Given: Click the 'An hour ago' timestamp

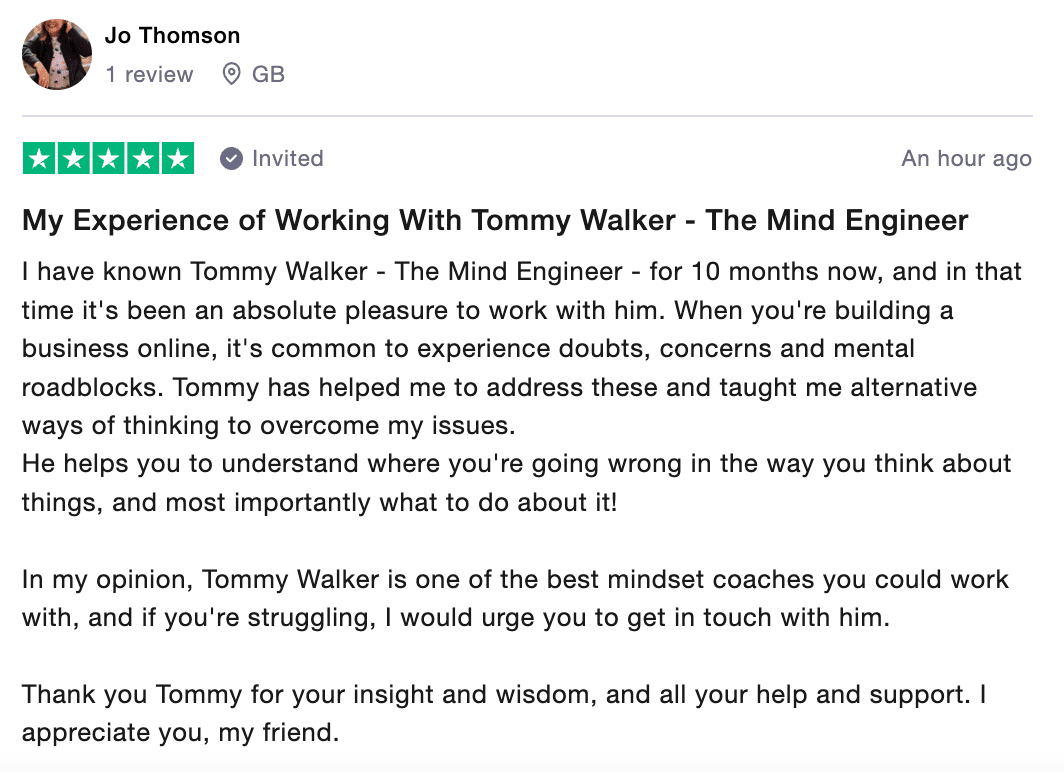Looking at the screenshot, I should pyautogui.click(x=966, y=158).
